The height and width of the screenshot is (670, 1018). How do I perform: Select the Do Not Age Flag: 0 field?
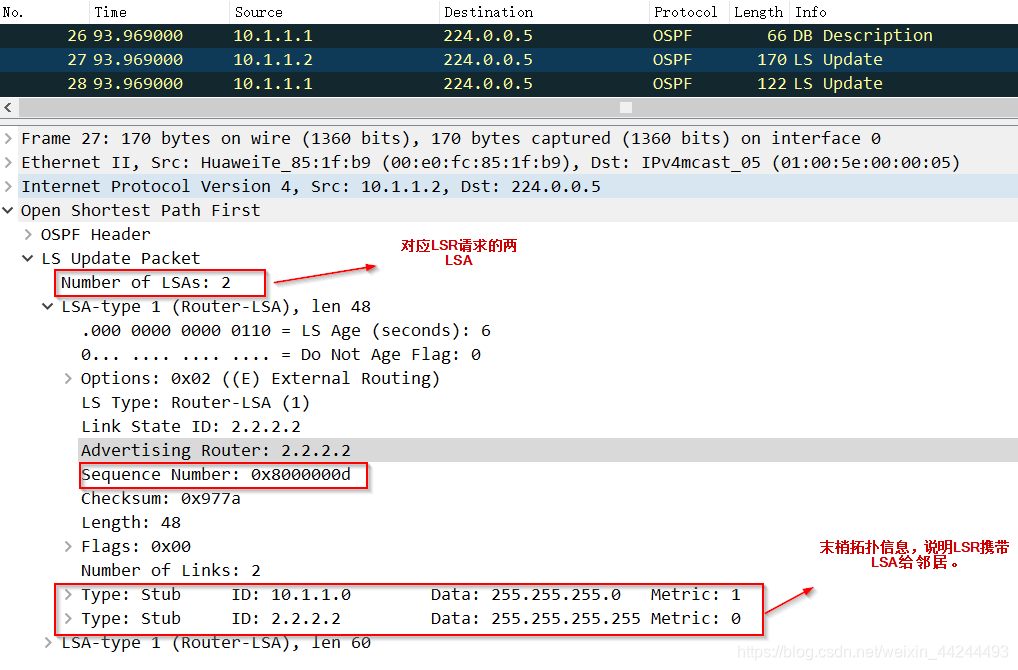pos(280,354)
